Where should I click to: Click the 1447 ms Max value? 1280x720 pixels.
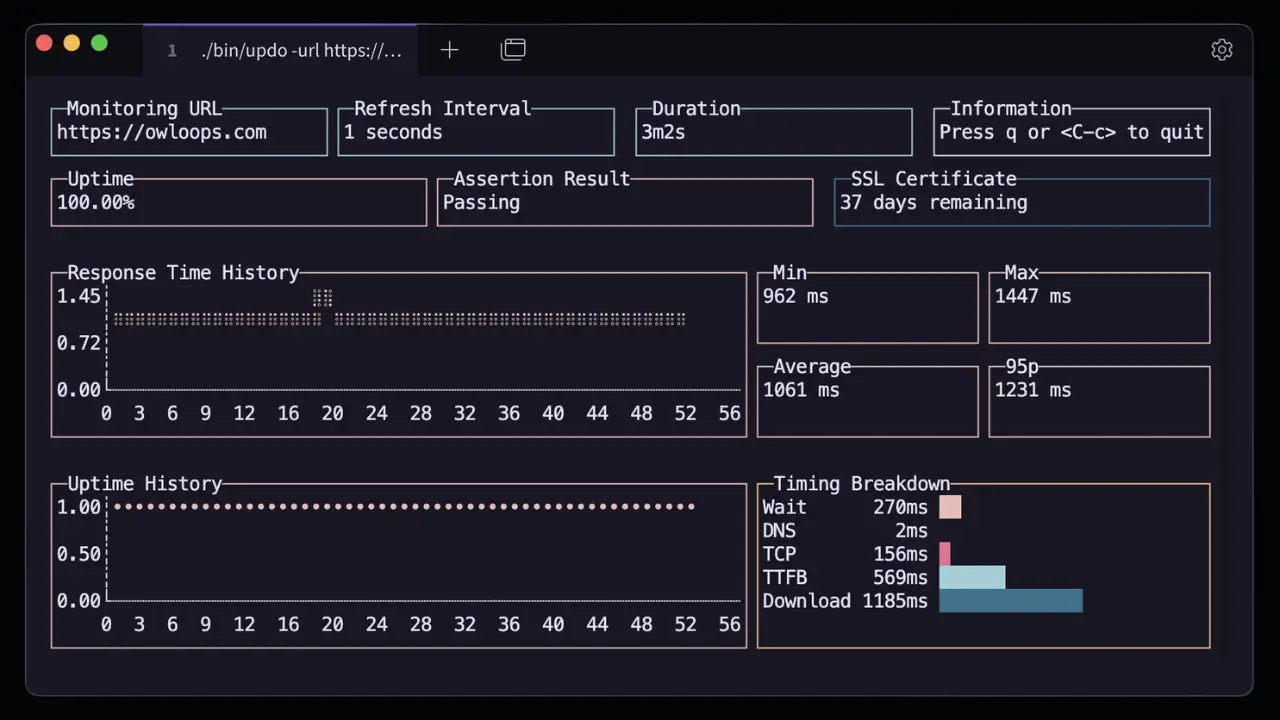[x=1032, y=297]
